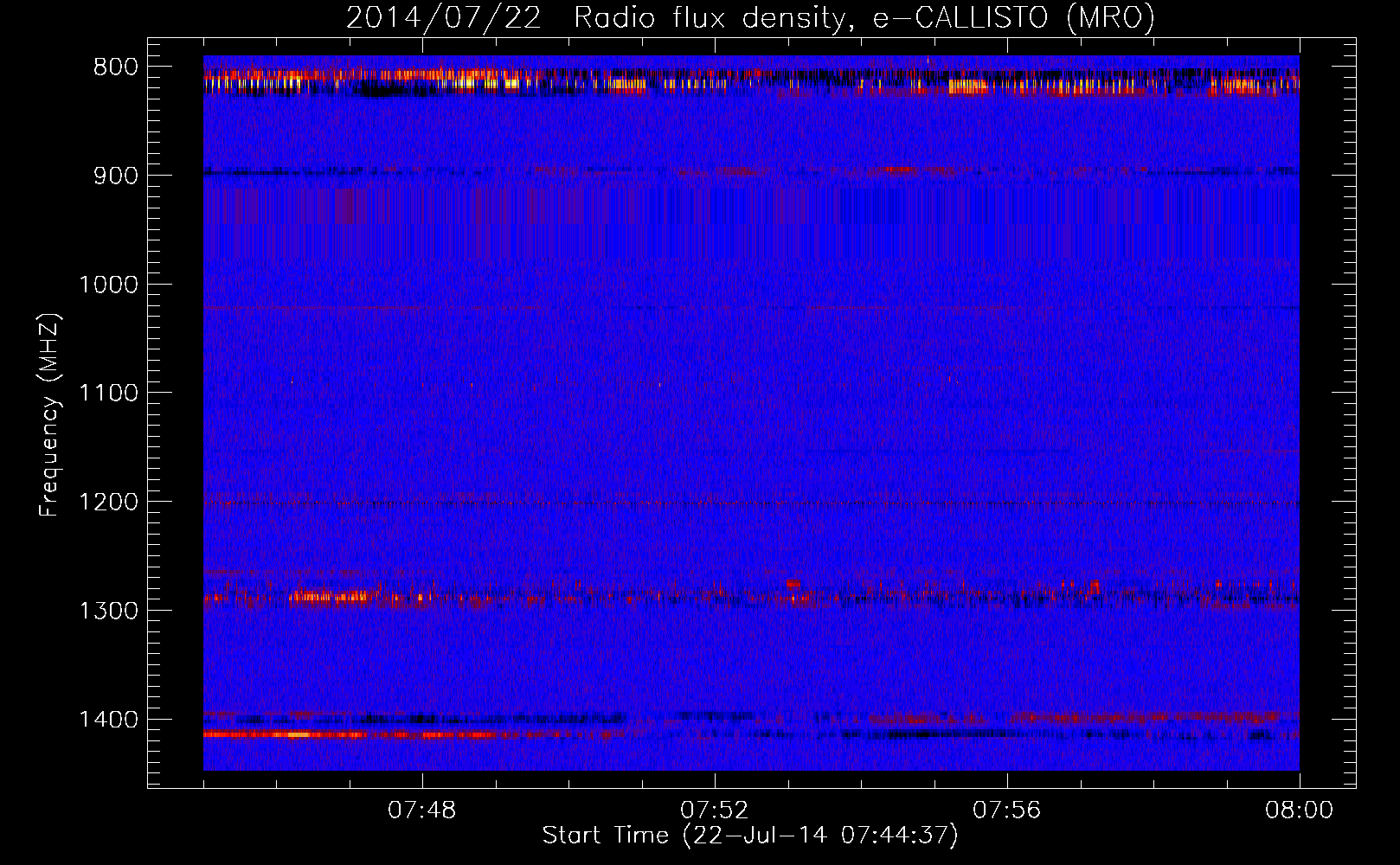Click the 'Frequency (MHZ)' axis label
The height and width of the screenshot is (865, 1400).
click(50, 414)
